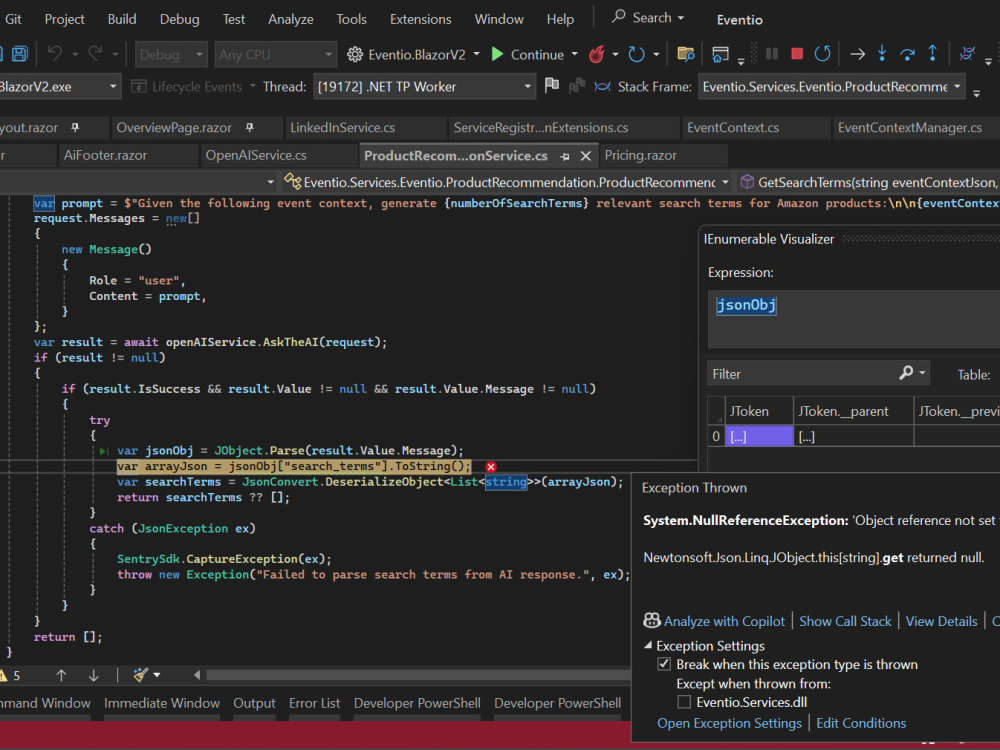The image size is (1000, 750).
Task: Click the Edit Conditions link
Action: [x=861, y=723]
